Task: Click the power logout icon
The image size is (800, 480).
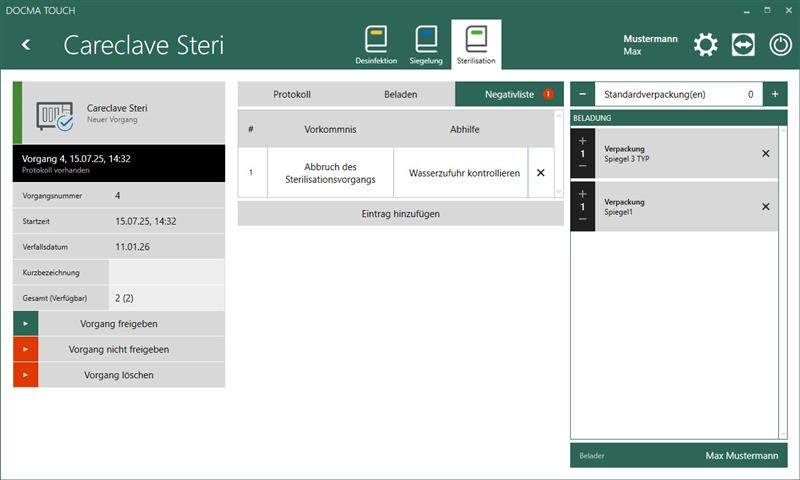Action: click(780, 45)
